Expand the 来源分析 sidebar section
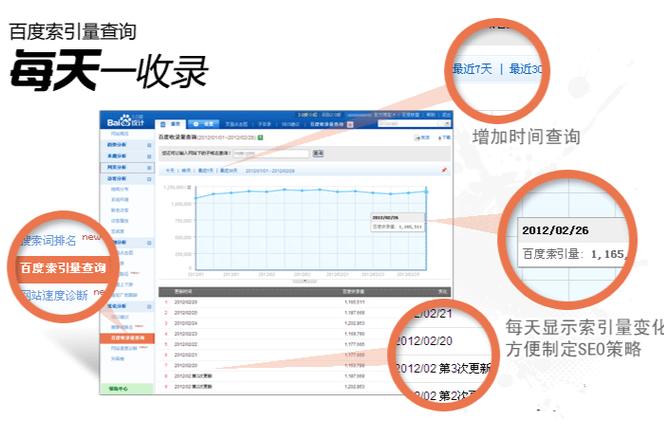 coord(127,156)
